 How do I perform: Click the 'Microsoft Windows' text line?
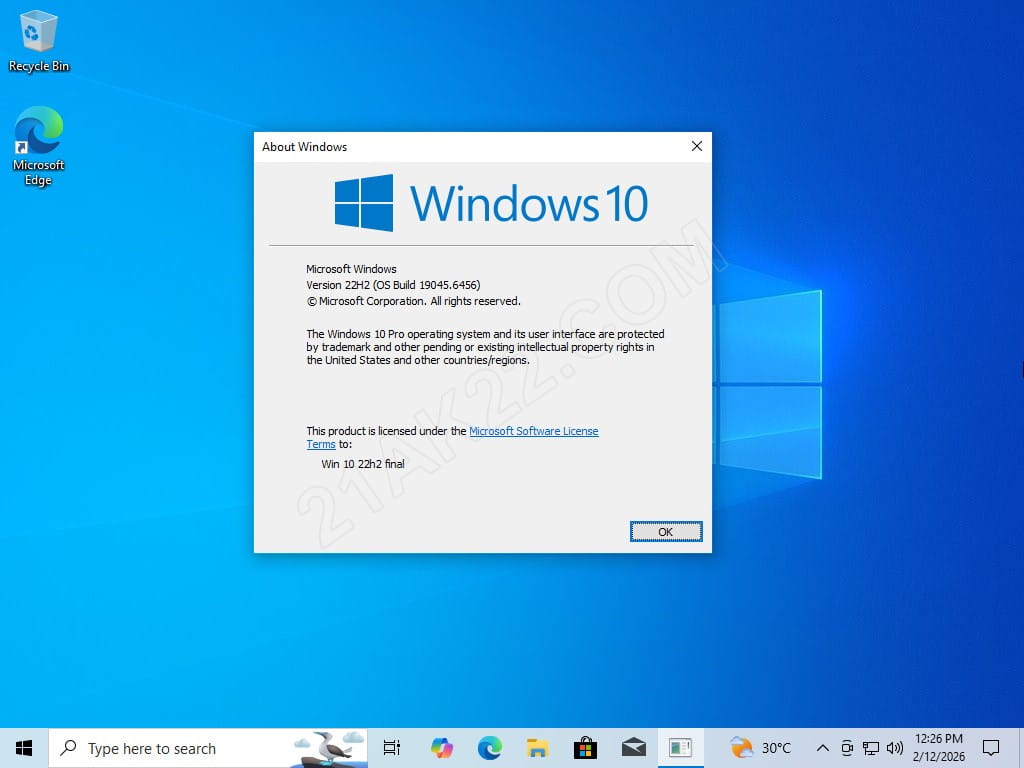pos(351,268)
